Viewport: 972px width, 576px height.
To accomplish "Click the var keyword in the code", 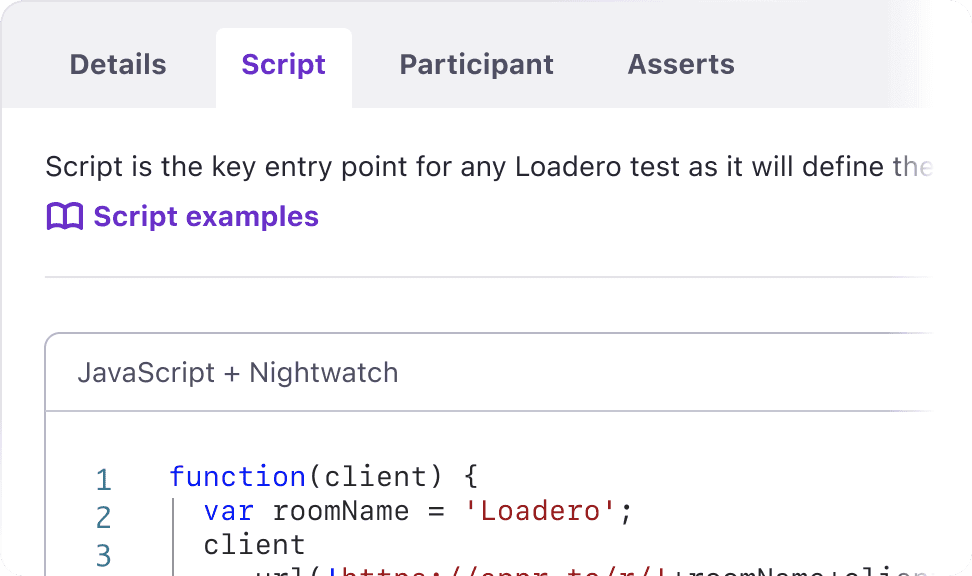I will click(x=229, y=512).
